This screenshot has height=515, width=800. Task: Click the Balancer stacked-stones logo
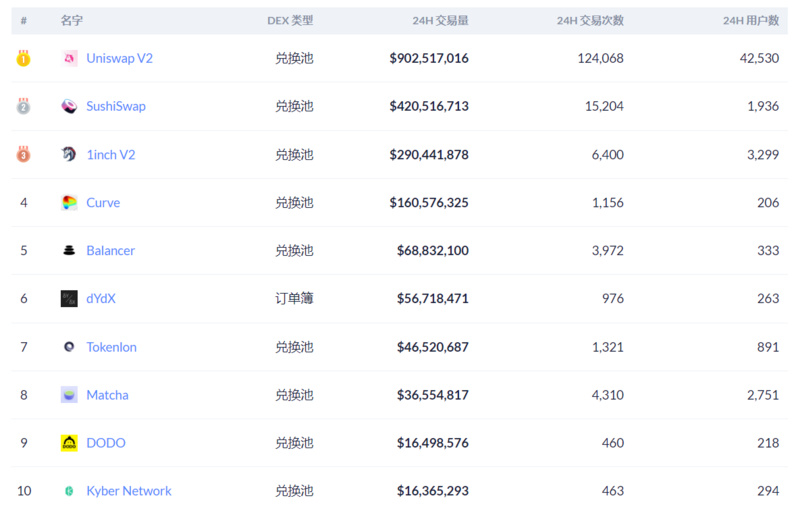(x=69, y=250)
